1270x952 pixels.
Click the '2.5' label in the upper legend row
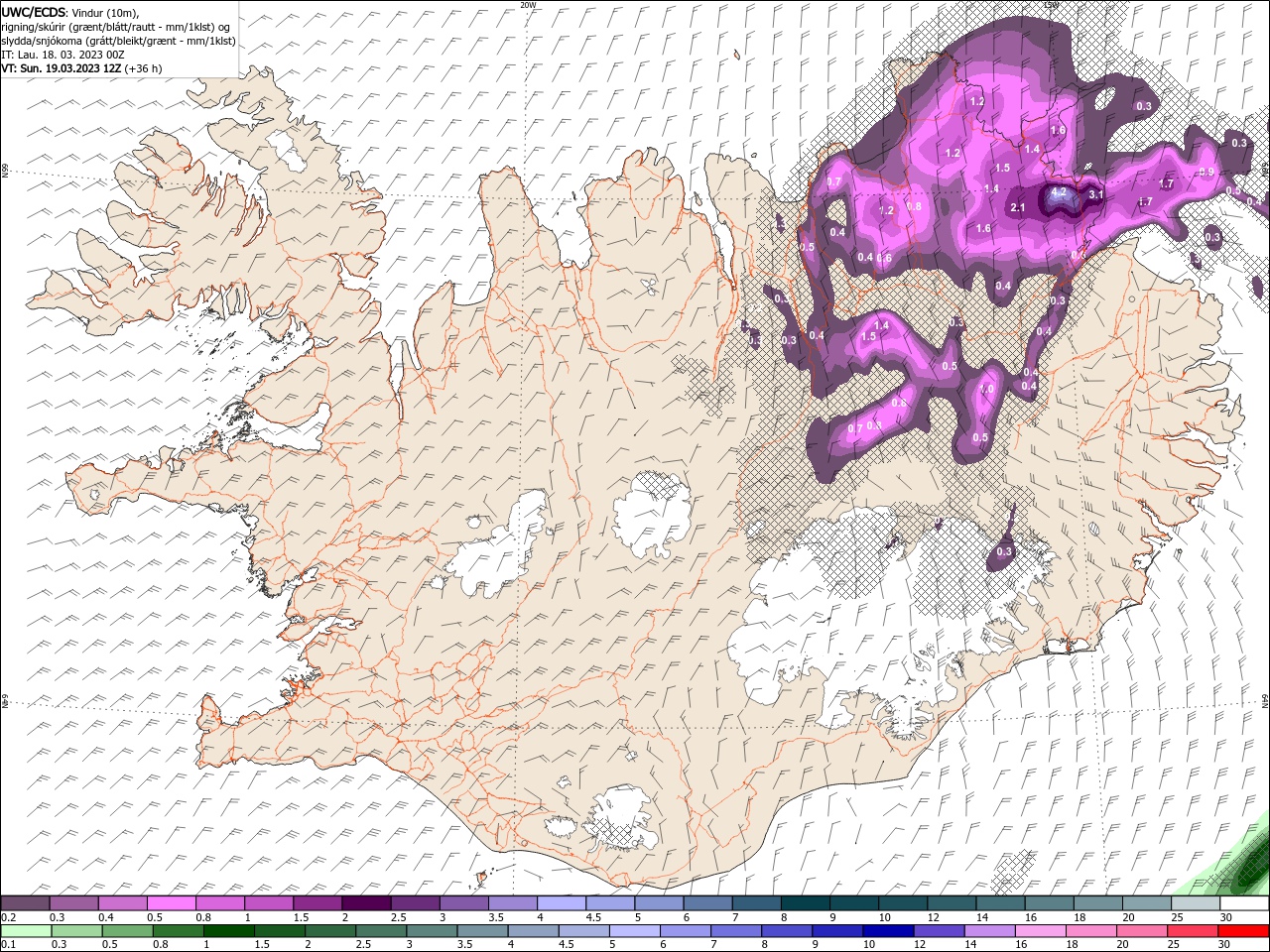[398, 917]
